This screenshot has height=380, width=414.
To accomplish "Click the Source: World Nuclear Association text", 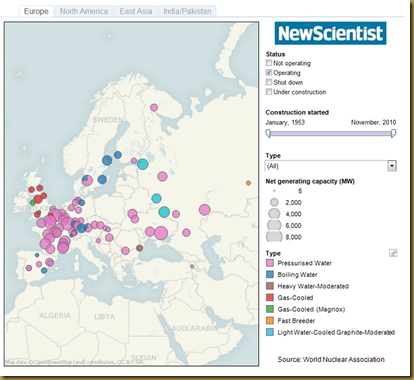I will 331,359.
